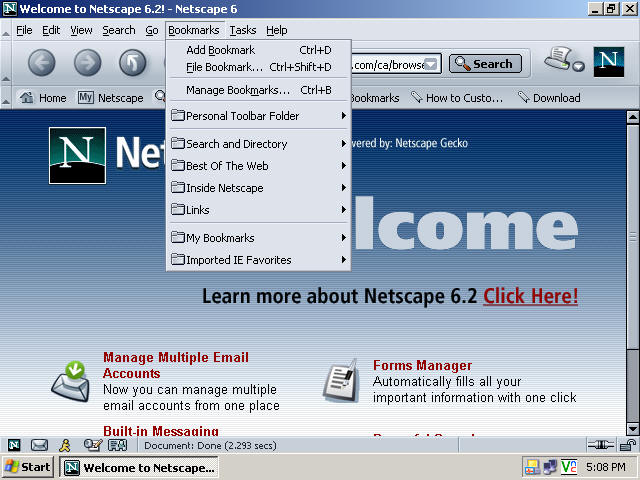The height and width of the screenshot is (480, 640).
Task: Select Welcome to Netscape taskbar button
Action: pyautogui.click(x=139, y=467)
